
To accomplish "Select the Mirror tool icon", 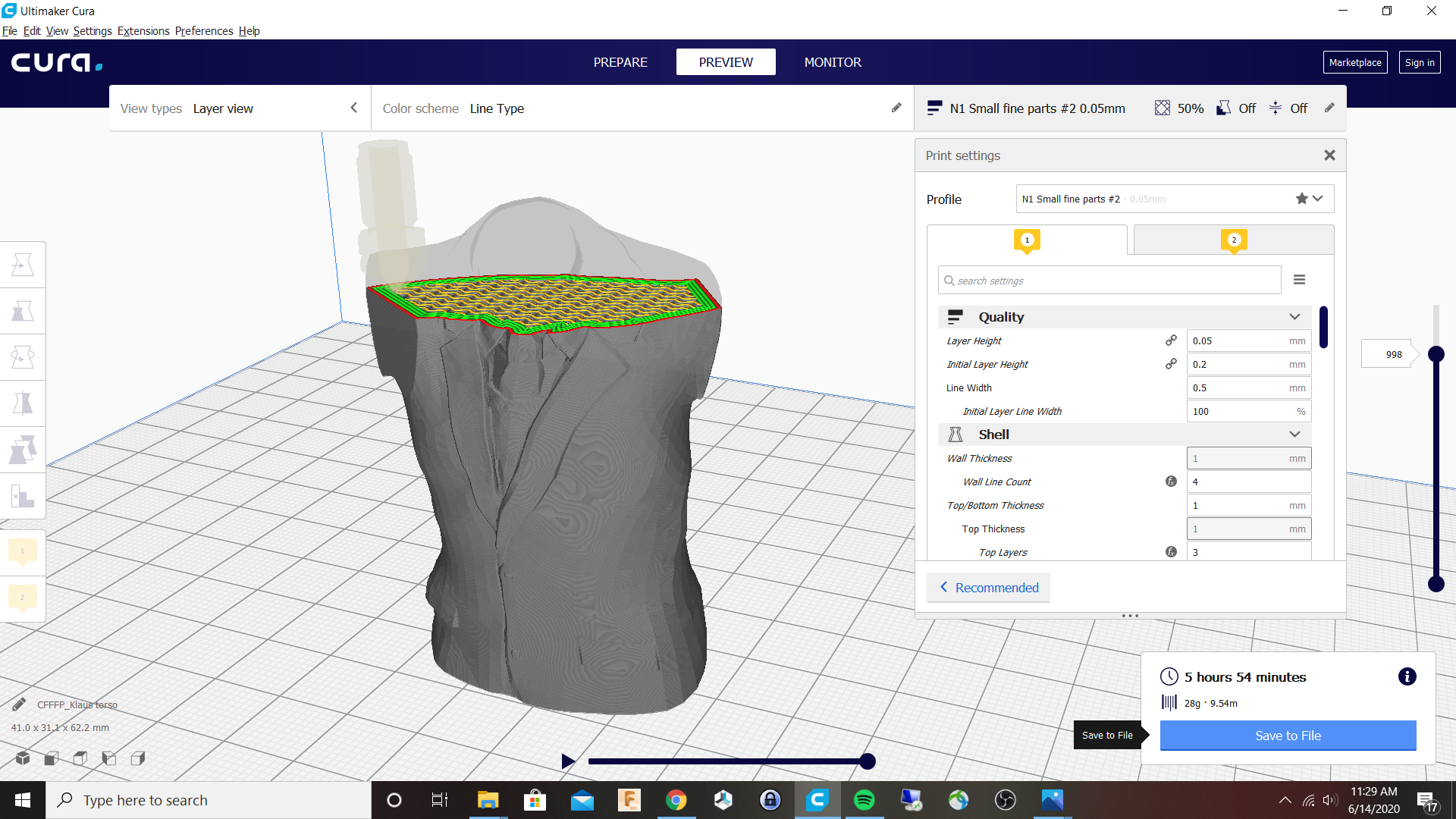I will 23,403.
